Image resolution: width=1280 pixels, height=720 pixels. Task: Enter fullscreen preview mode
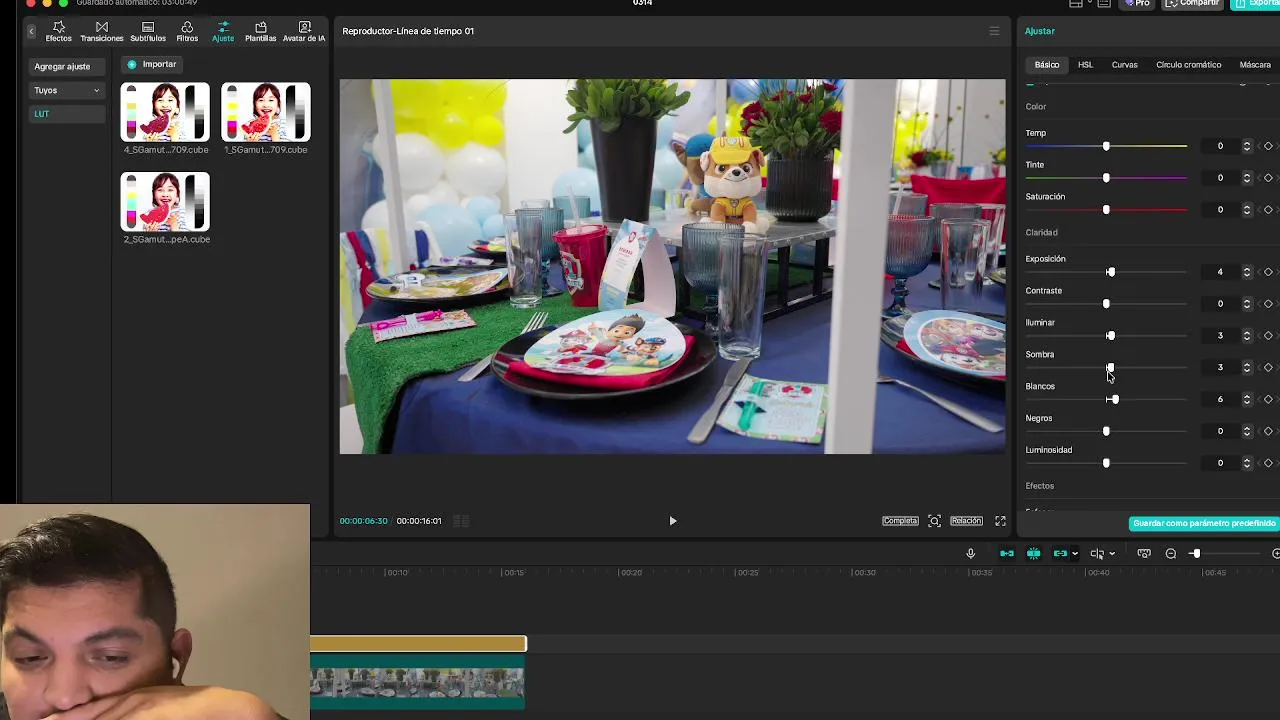click(x=1000, y=521)
